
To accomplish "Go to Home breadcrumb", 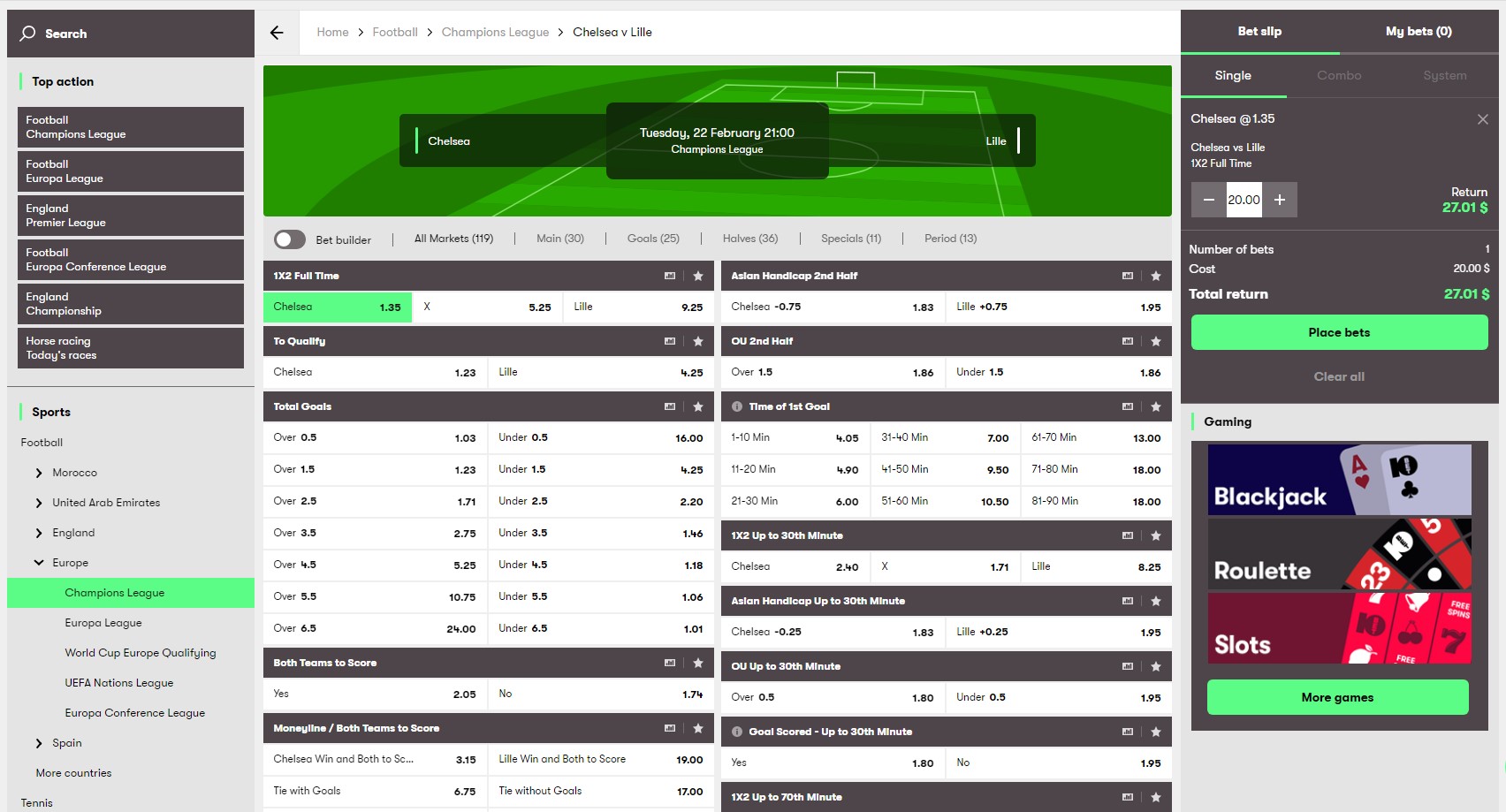I will click(332, 33).
